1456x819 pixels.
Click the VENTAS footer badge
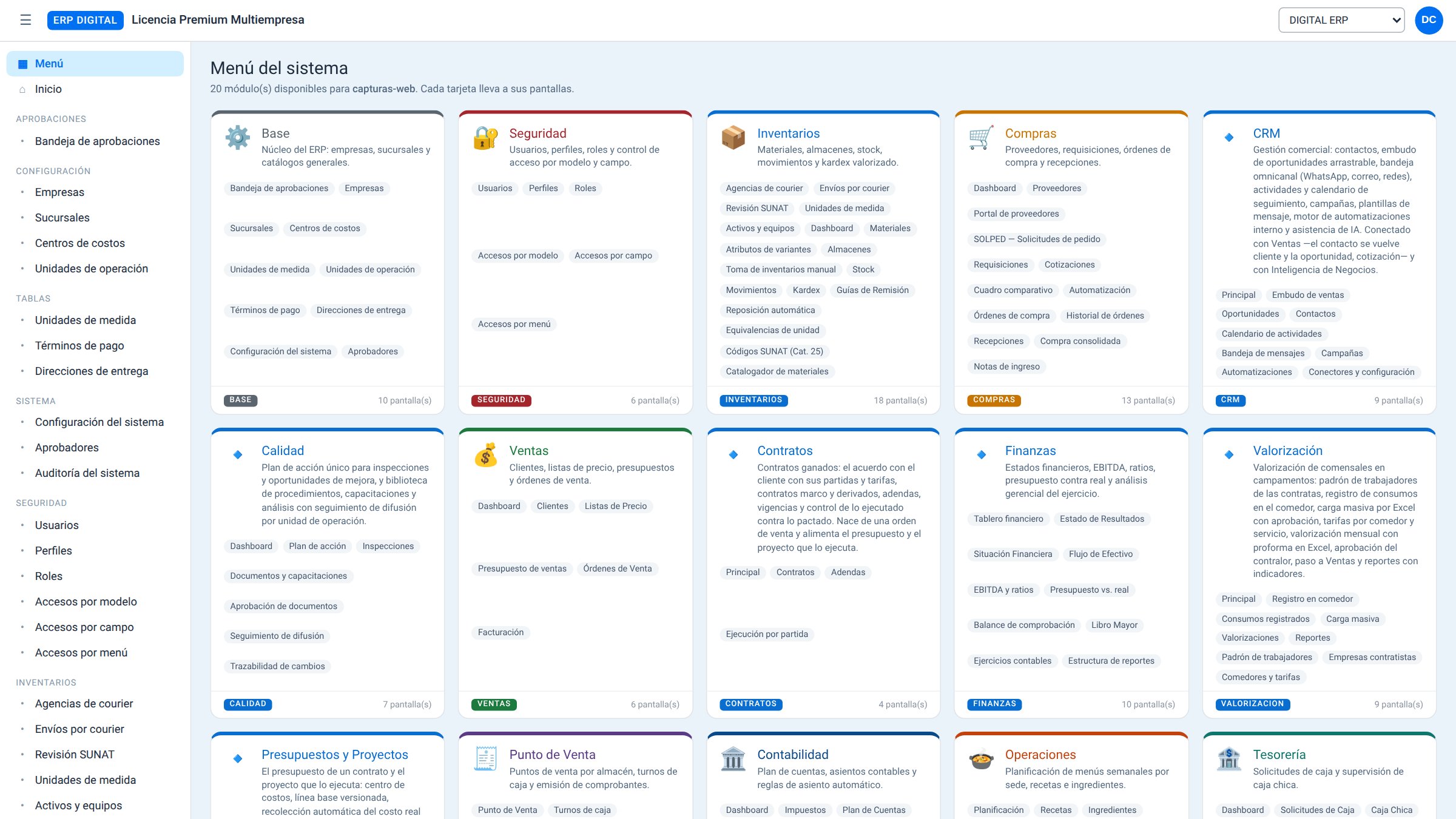(494, 704)
